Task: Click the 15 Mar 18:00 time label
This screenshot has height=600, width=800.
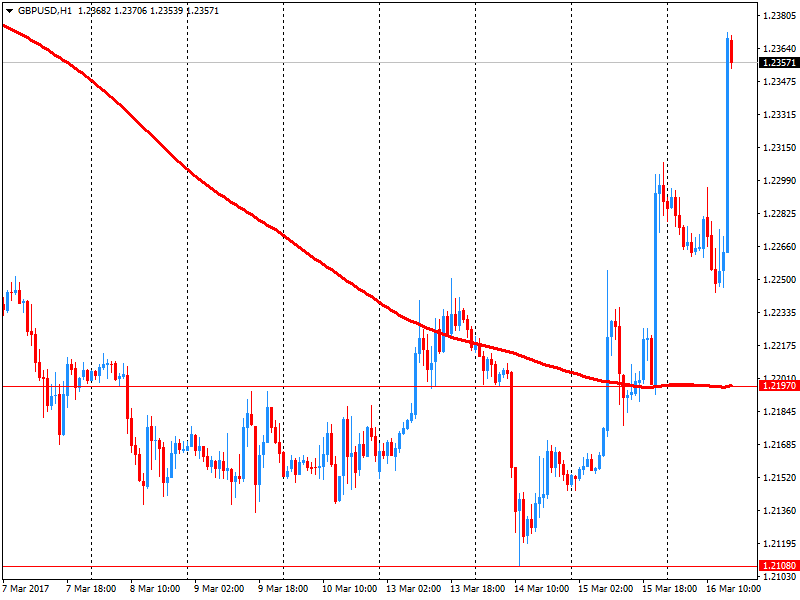Action: tap(669, 589)
